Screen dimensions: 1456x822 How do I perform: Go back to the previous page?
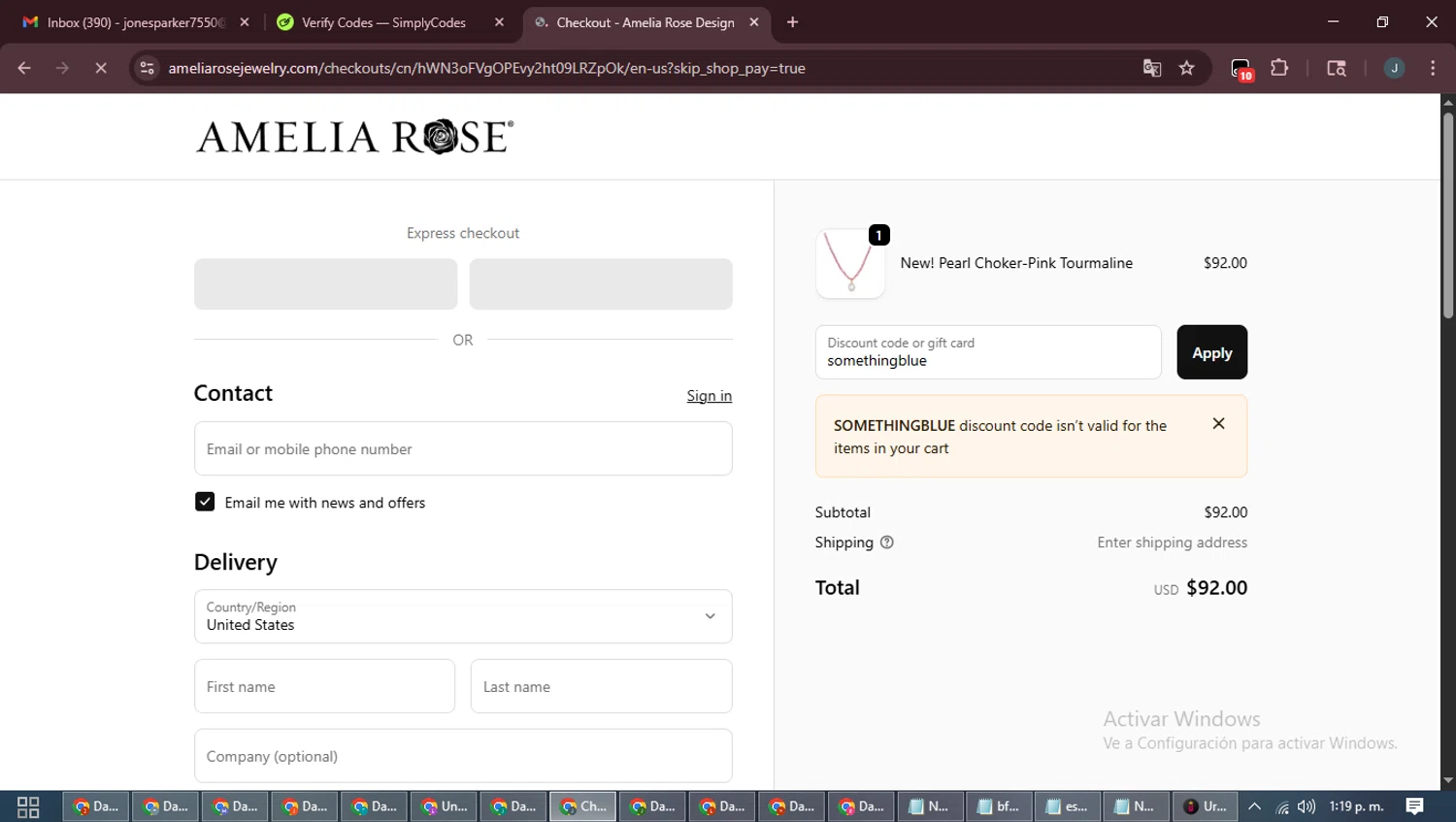24,68
